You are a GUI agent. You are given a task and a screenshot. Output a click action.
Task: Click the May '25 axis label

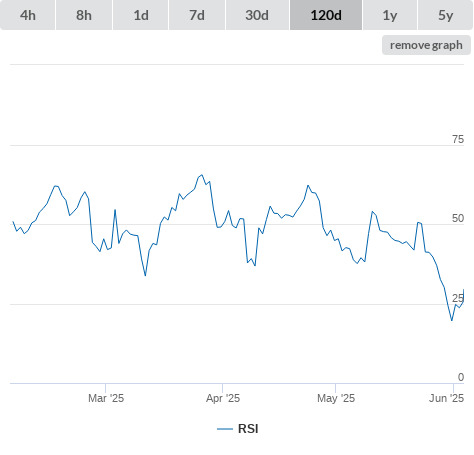tap(336, 398)
